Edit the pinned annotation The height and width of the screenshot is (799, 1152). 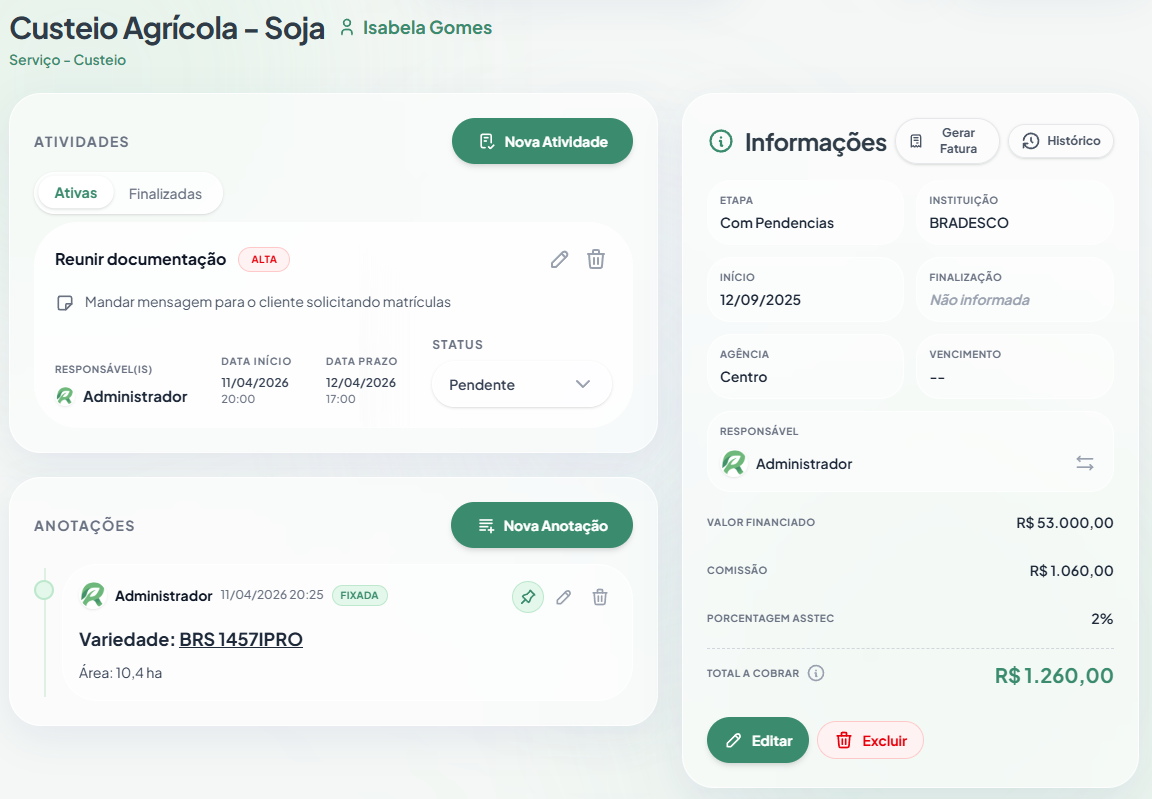[563, 596]
